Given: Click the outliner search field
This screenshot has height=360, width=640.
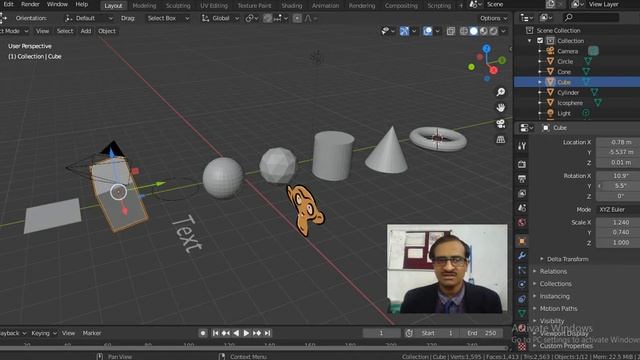Looking at the screenshot, I should (591, 18).
